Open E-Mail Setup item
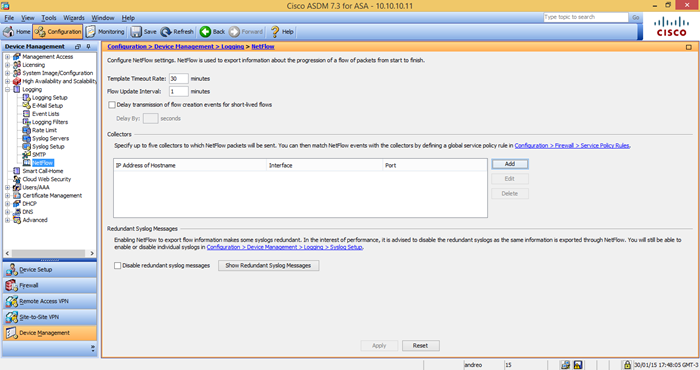 click(47, 106)
